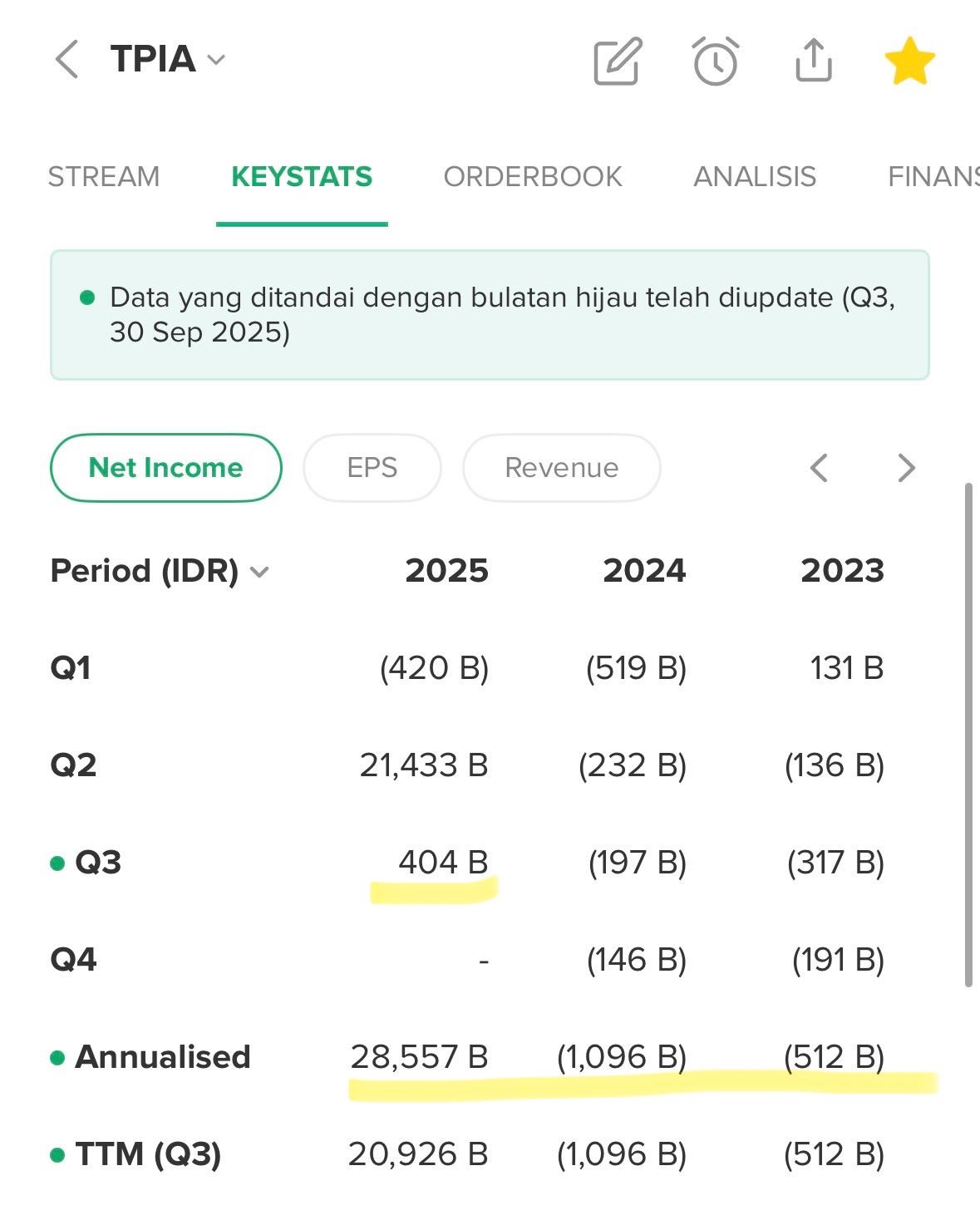Tap the Q3 2025 value 404 B
The width and height of the screenshot is (980, 1210).
click(443, 863)
